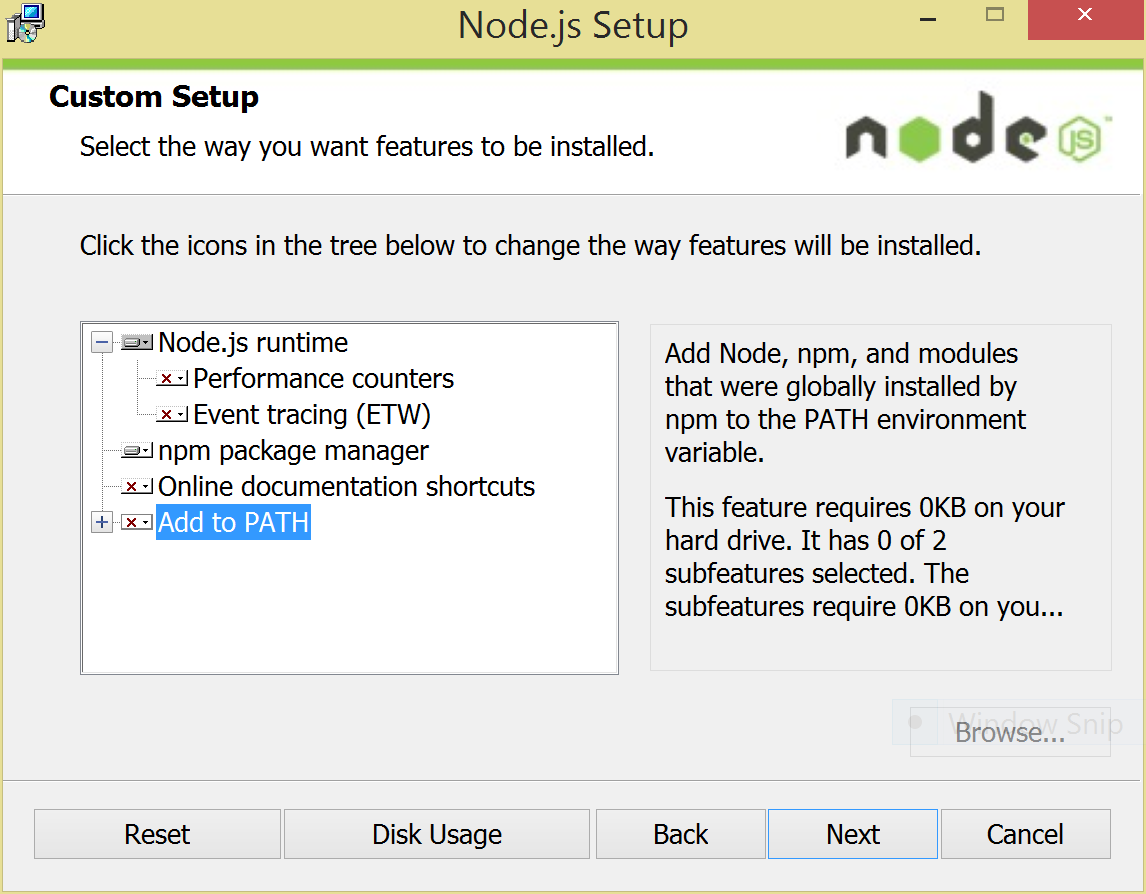Expand the Add to PATH tree node
This screenshot has width=1146, height=894.
point(102,522)
